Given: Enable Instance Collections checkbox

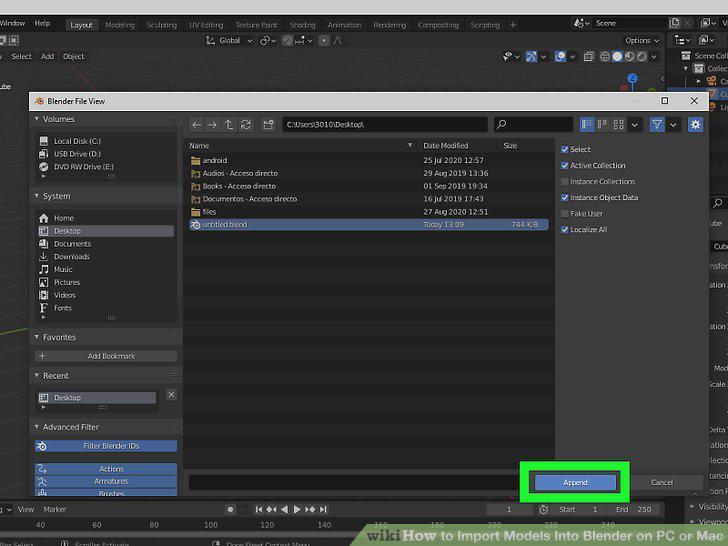Looking at the screenshot, I should click(x=565, y=182).
